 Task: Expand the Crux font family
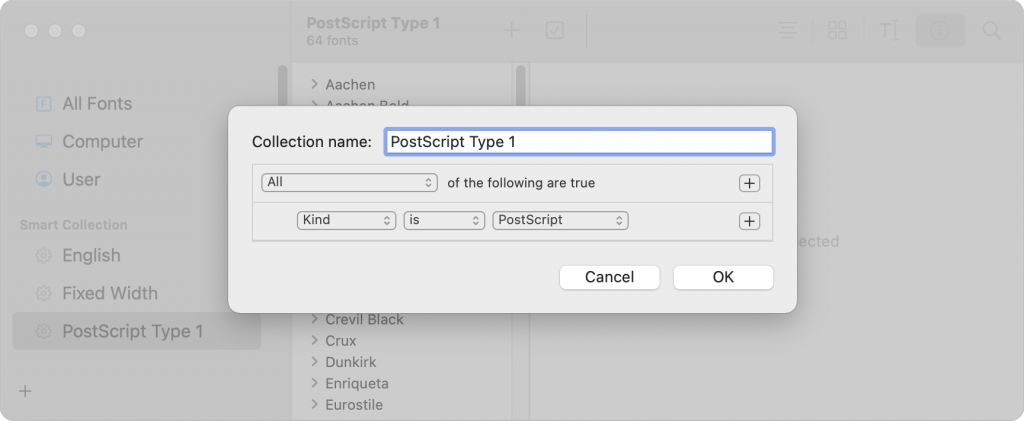(x=314, y=340)
